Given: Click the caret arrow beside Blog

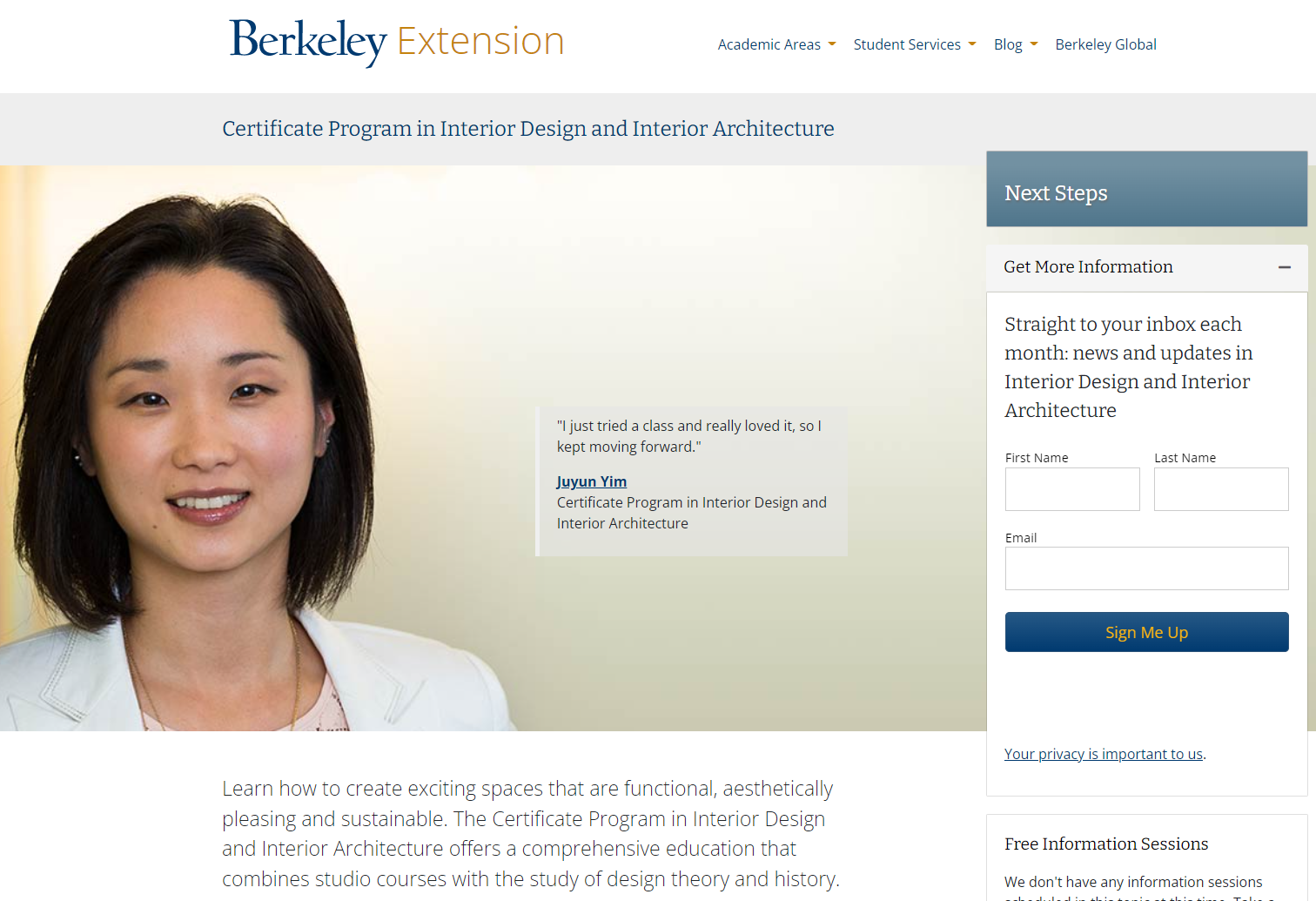Looking at the screenshot, I should [x=1034, y=44].
